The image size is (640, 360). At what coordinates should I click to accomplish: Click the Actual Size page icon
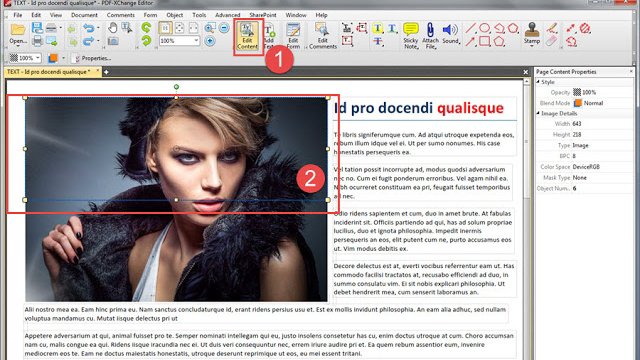(165, 28)
